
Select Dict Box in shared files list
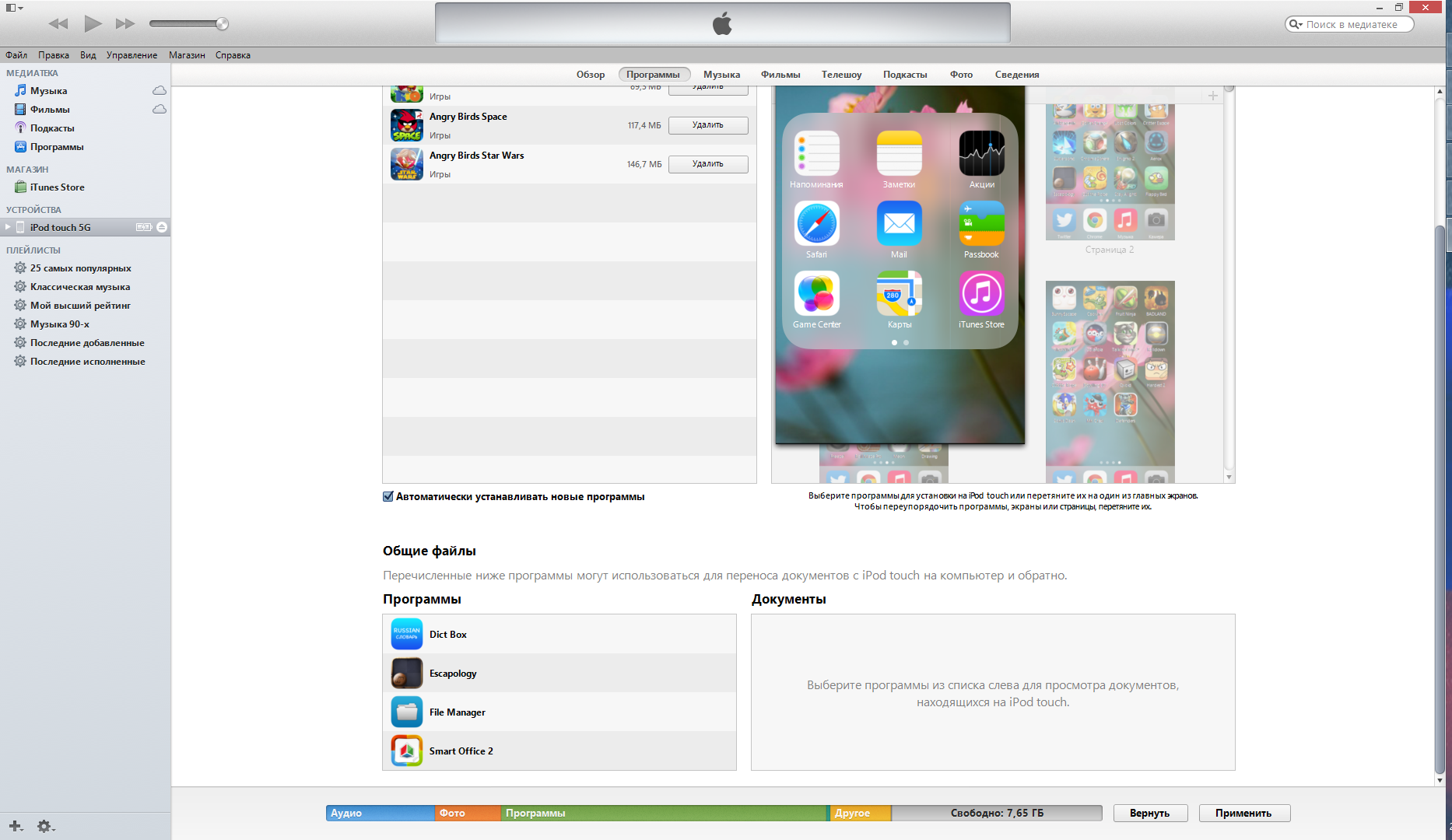[x=559, y=635]
